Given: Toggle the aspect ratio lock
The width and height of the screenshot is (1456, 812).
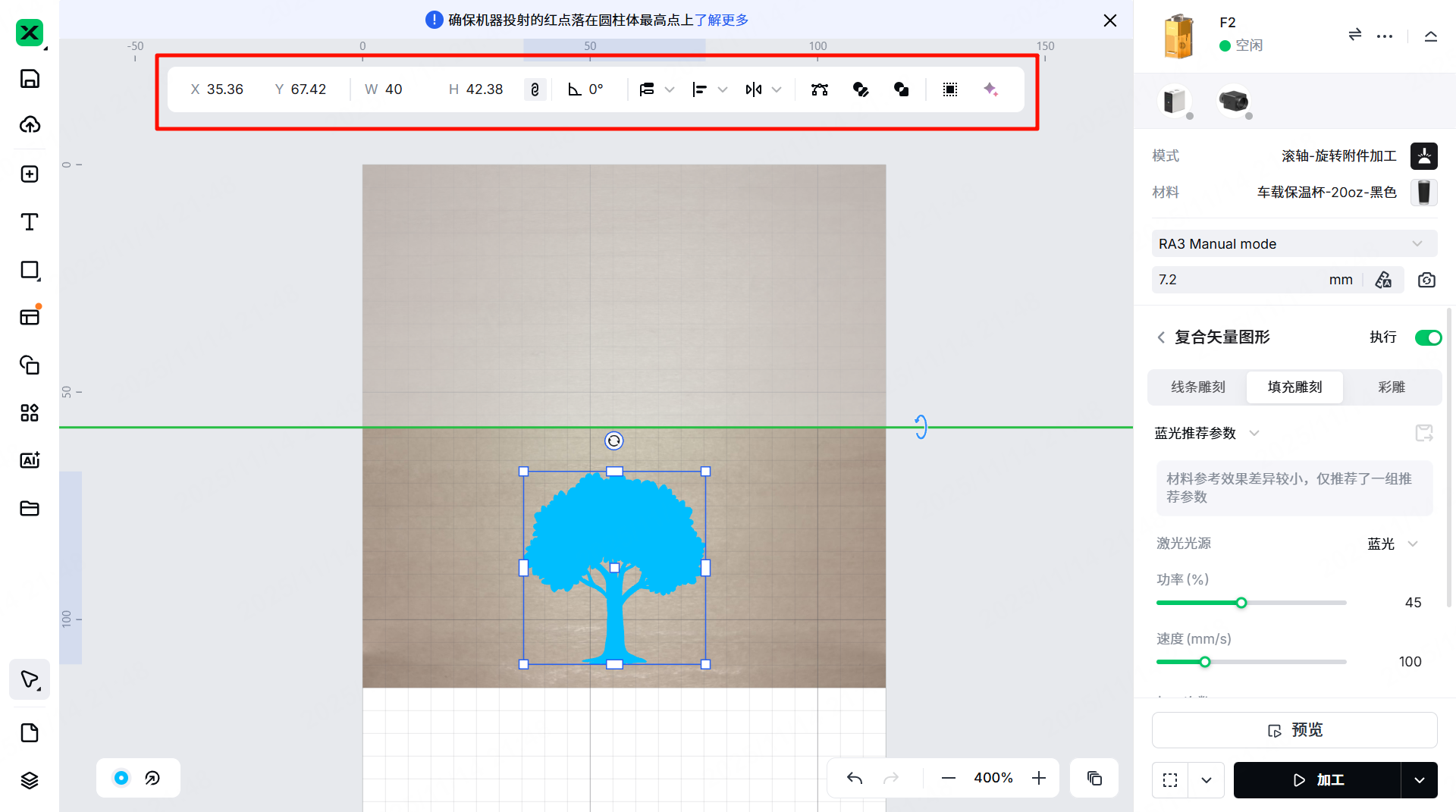Looking at the screenshot, I should 535,89.
